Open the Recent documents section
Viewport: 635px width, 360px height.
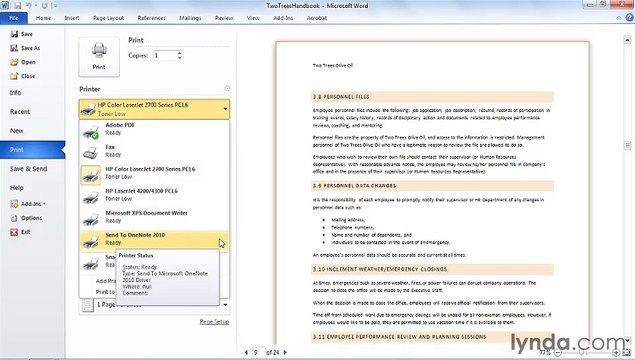point(20,112)
